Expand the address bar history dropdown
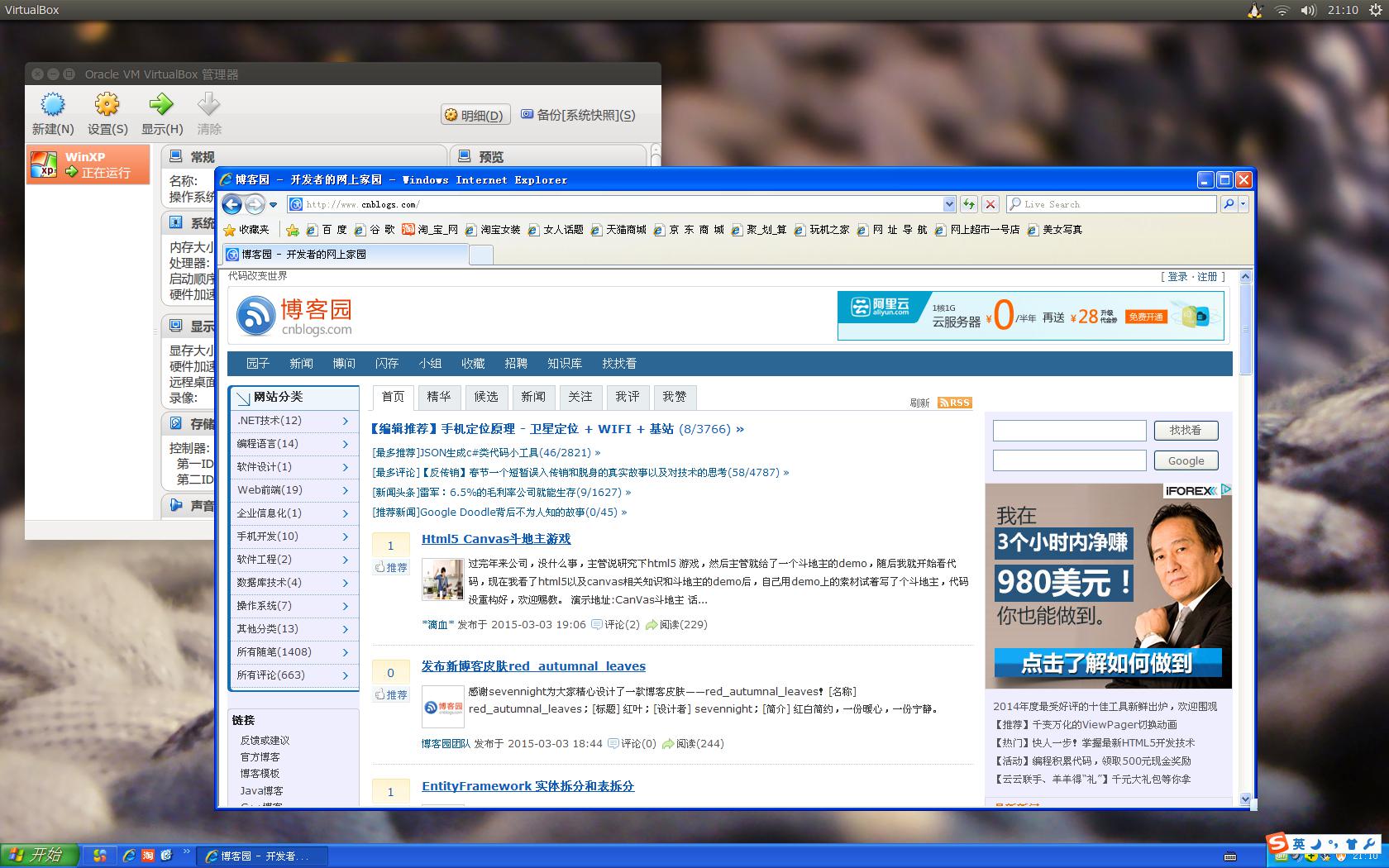Image resolution: width=1389 pixels, height=868 pixels. click(949, 204)
